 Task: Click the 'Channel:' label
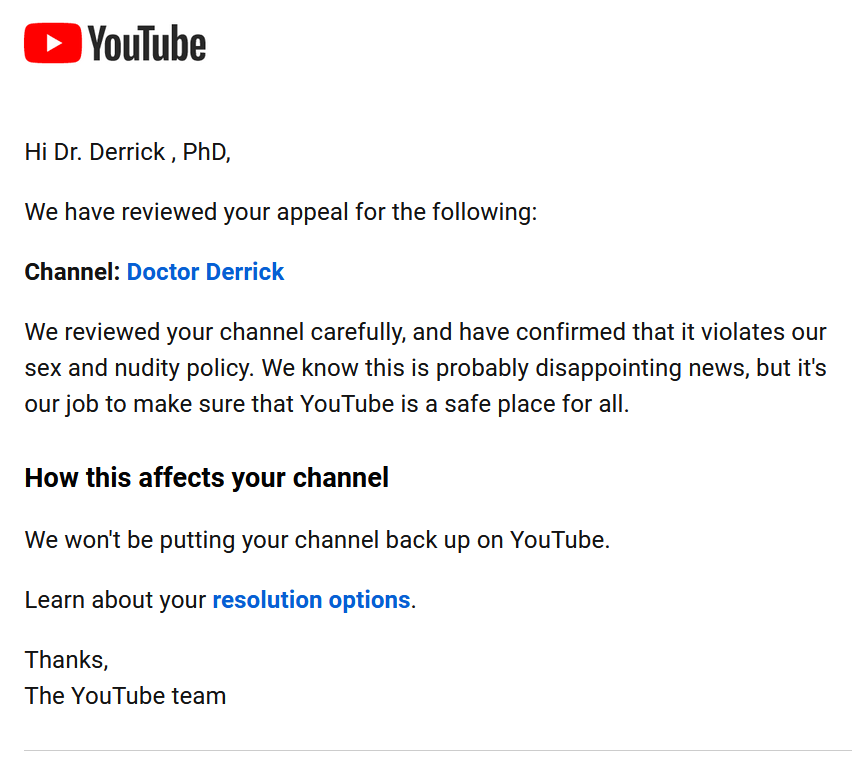tap(72, 272)
